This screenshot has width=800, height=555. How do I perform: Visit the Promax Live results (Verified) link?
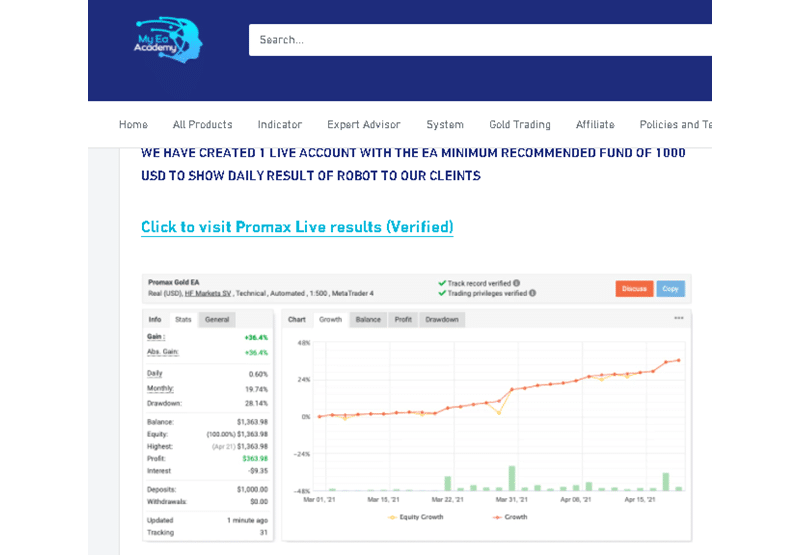click(x=297, y=227)
